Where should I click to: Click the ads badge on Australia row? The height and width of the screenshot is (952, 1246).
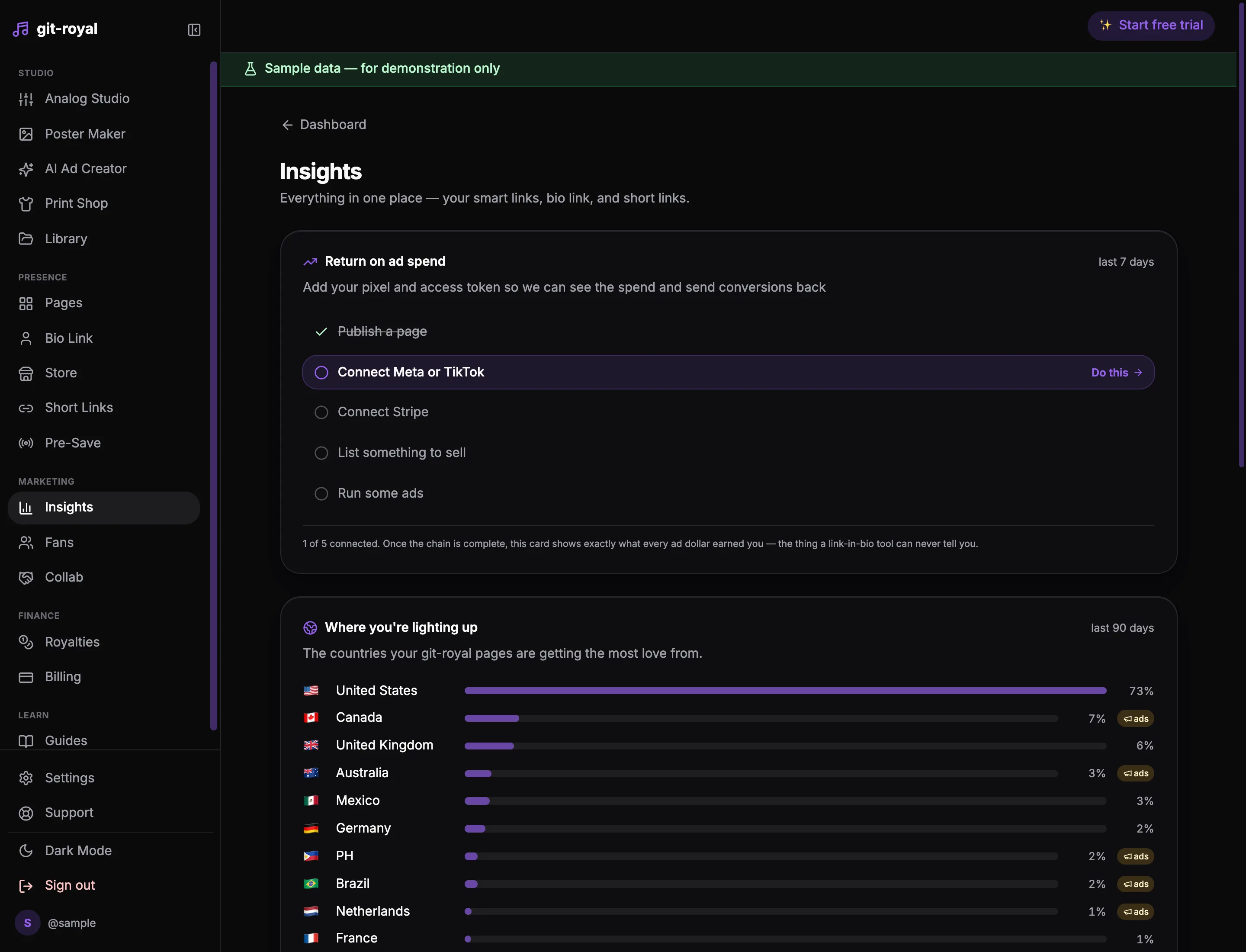tap(1136, 774)
